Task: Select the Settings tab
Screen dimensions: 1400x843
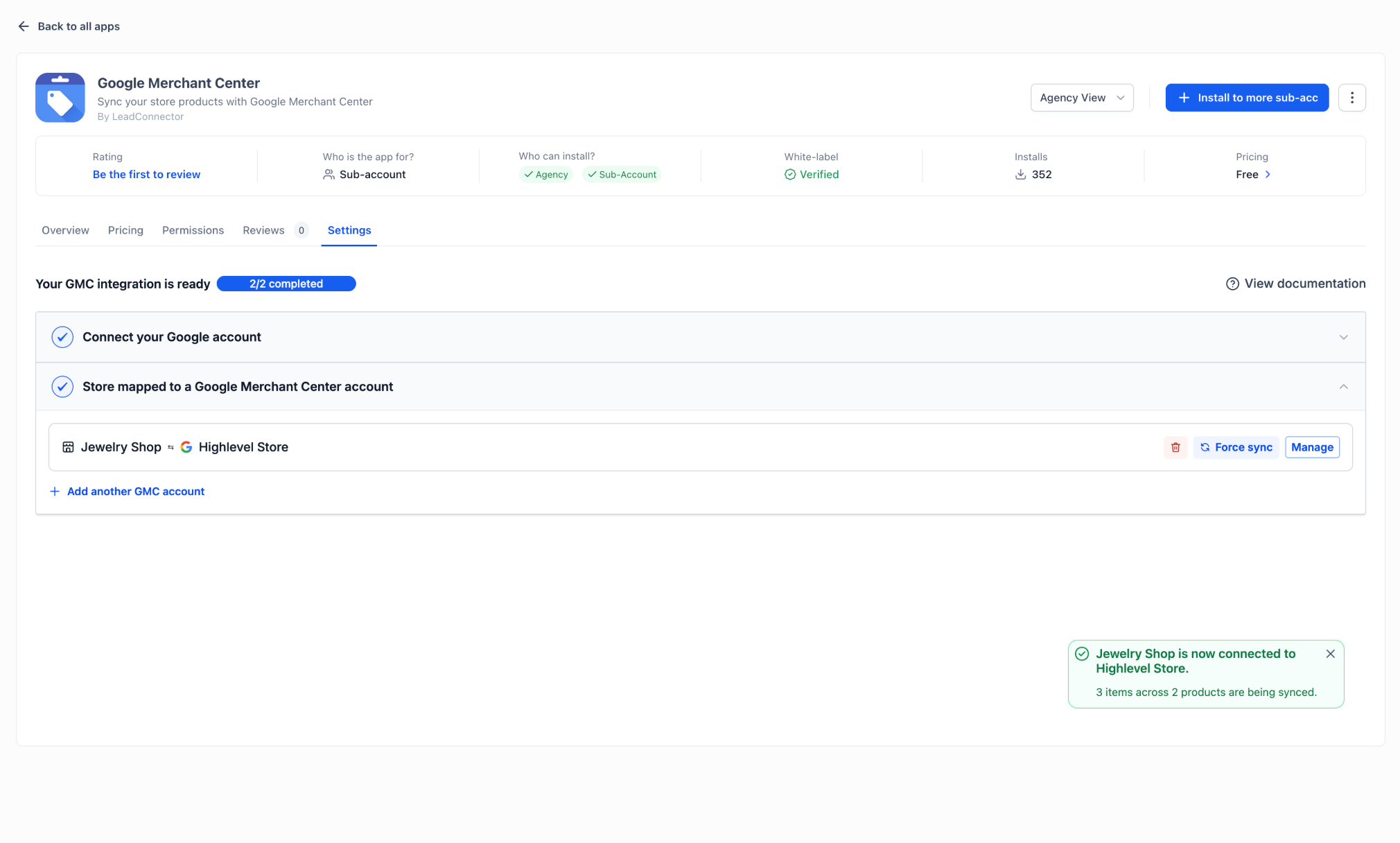Action: [349, 230]
